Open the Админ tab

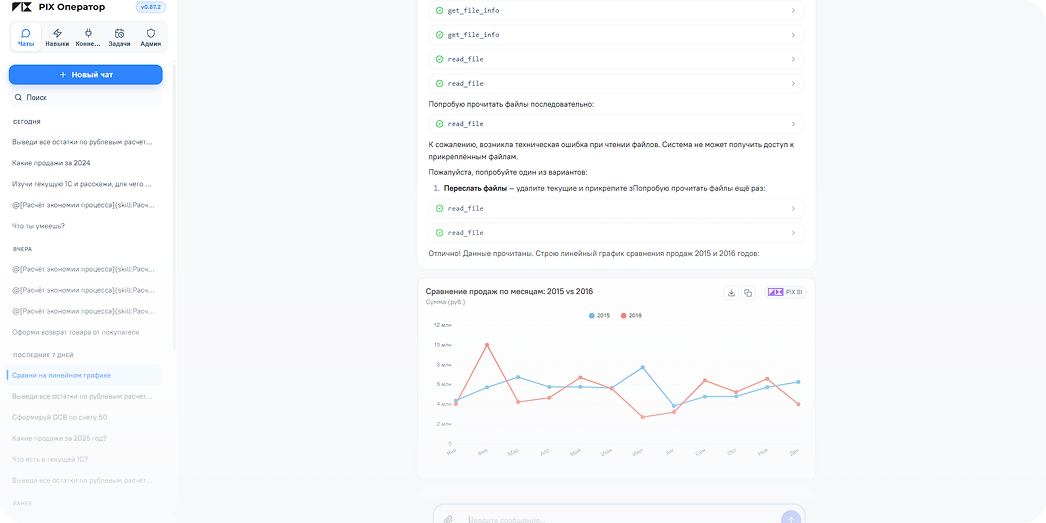tap(151, 37)
